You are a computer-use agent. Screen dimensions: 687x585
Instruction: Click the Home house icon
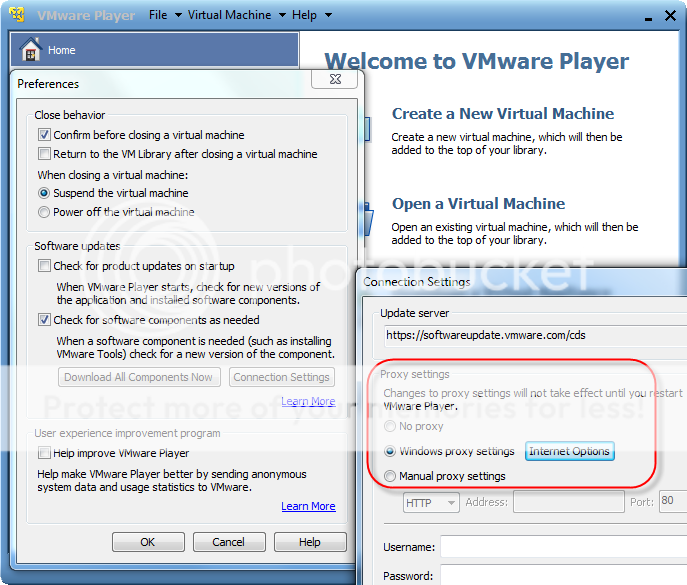(x=31, y=49)
